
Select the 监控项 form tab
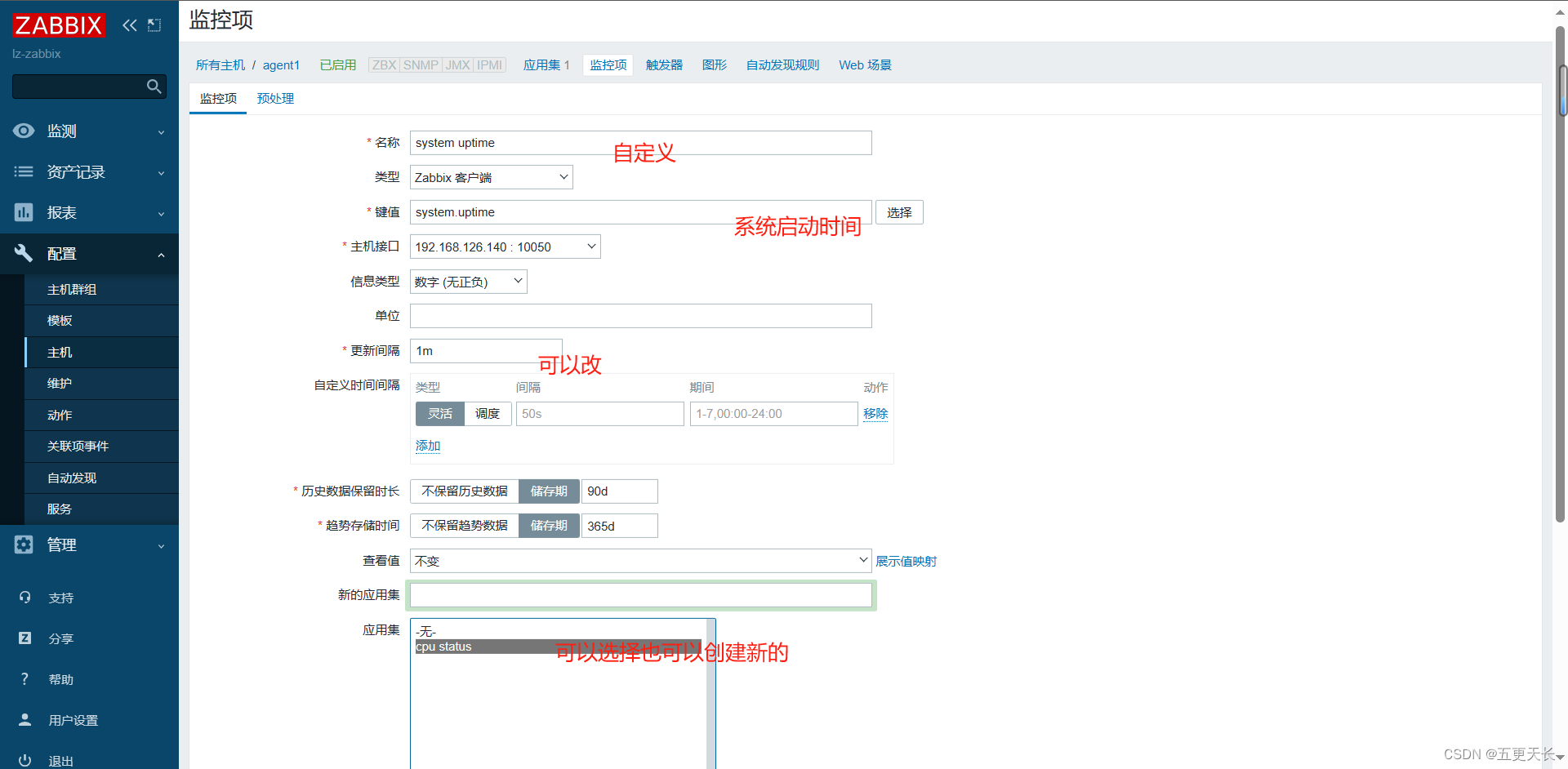point(218,99)
